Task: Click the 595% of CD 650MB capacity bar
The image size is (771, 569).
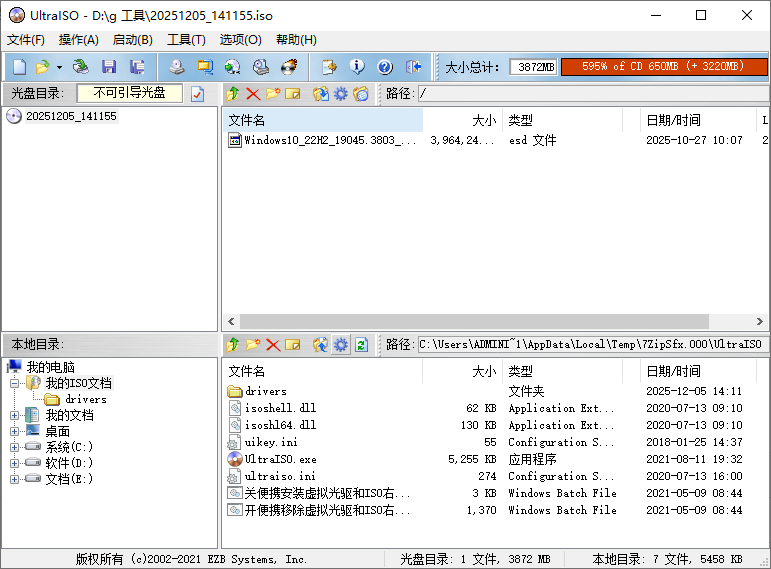Action: [664, 66]
